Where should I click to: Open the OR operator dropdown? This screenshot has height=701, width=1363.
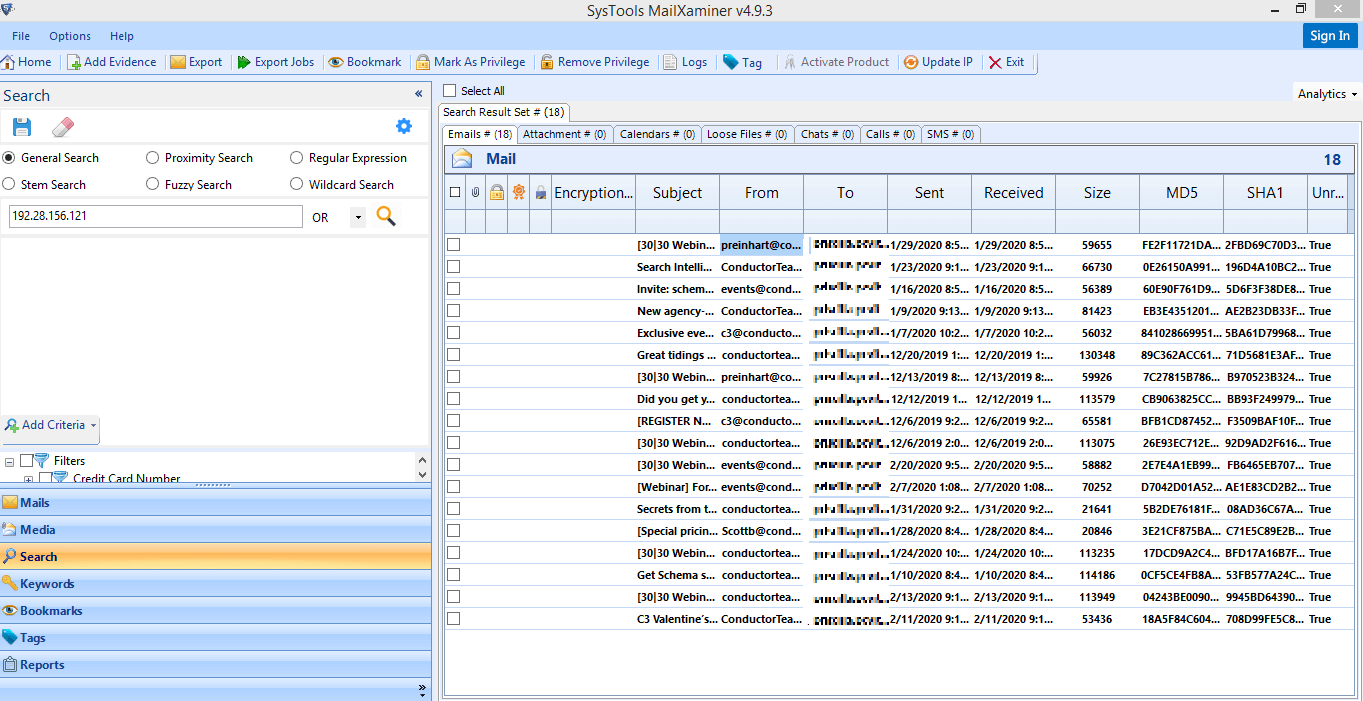coord(358,217)
